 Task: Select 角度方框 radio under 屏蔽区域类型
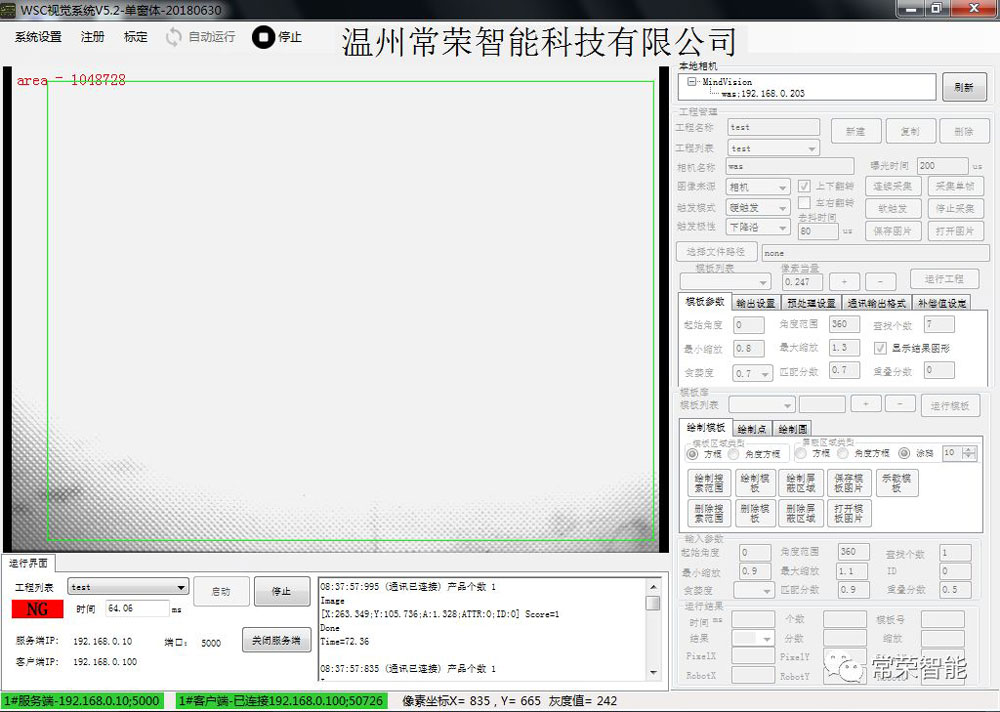point(842,453)
